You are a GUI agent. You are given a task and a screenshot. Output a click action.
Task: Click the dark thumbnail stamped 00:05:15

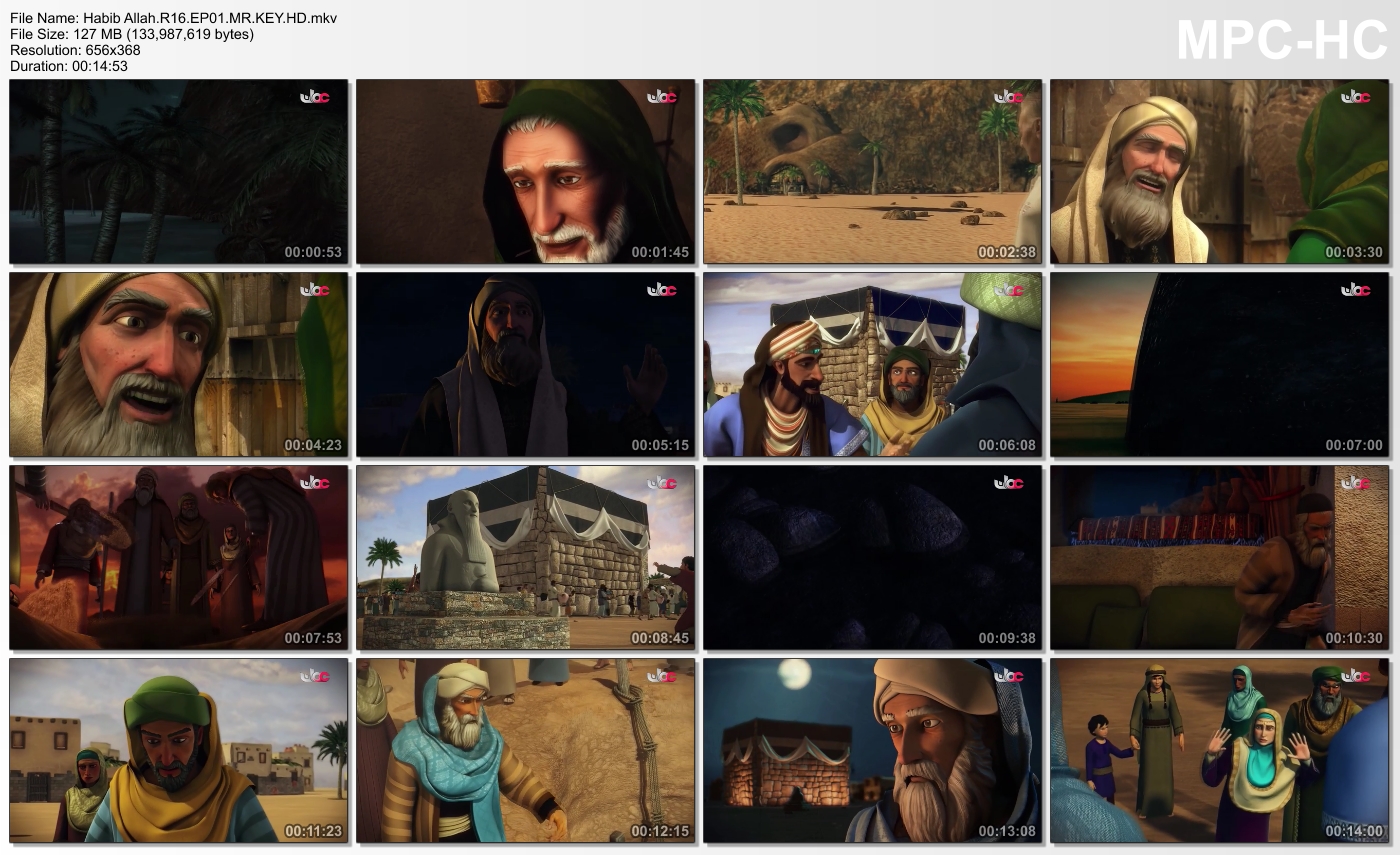pyautogui.click(x=526, y=365)
